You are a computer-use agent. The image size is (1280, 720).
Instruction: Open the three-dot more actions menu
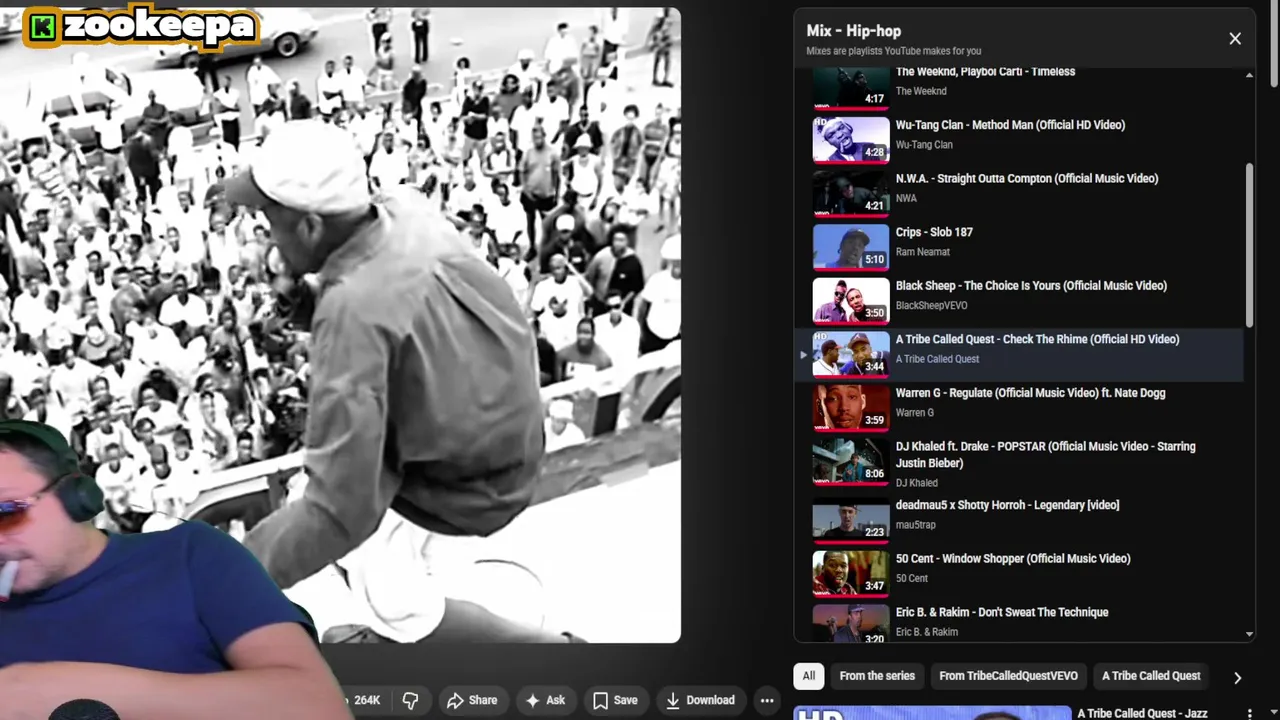coord(767,700)
